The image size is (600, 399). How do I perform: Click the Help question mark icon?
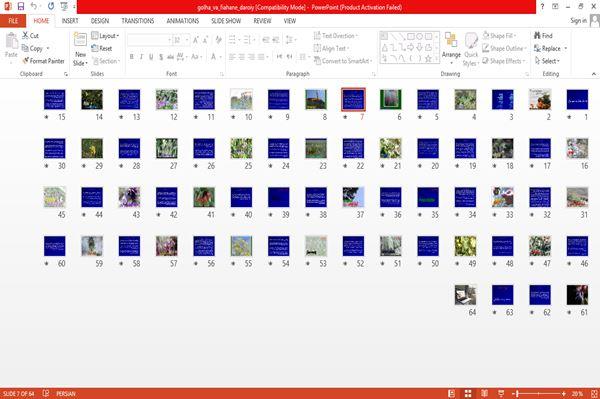[542, 7]
